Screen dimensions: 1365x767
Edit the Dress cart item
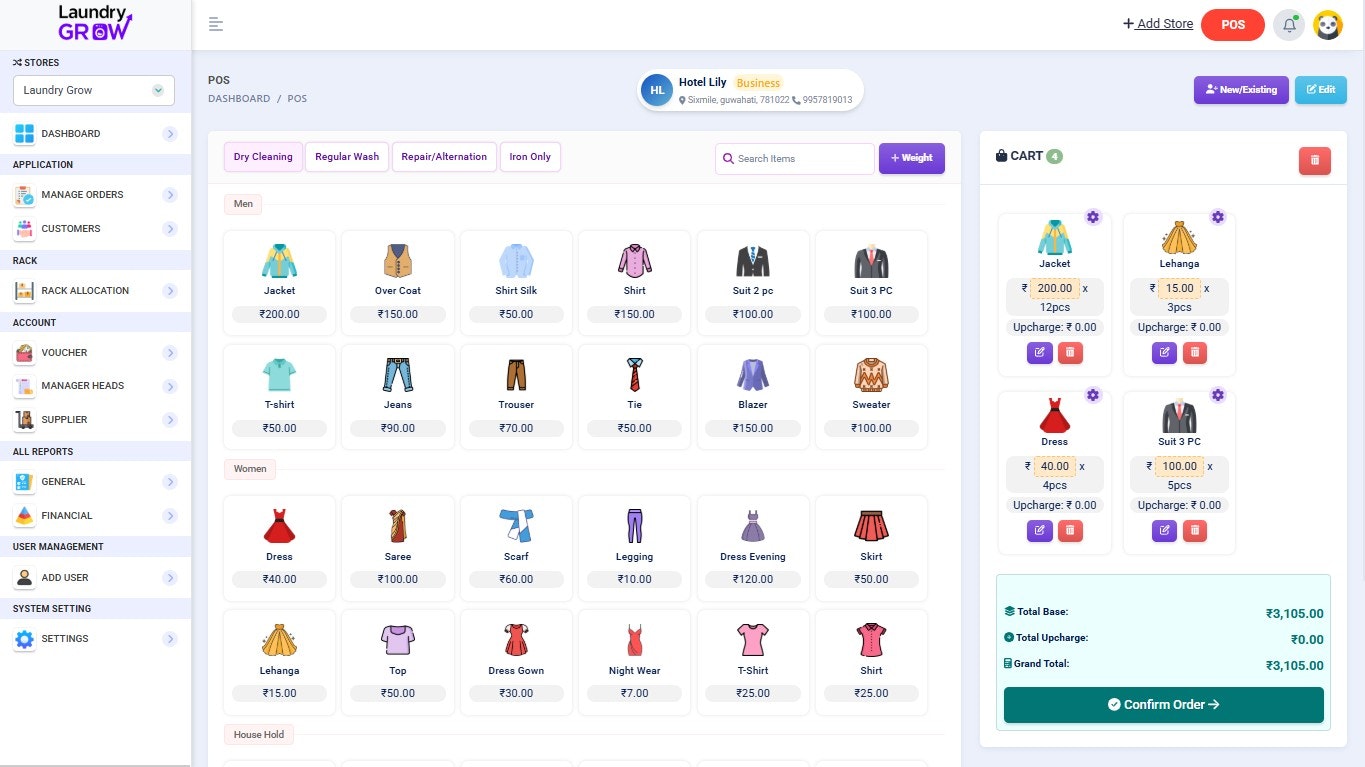(x=1040, y=531)
